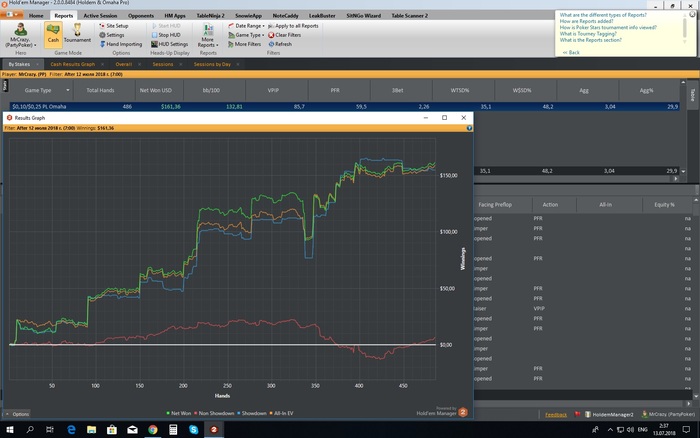Open HUD Settings

[169, 44]
